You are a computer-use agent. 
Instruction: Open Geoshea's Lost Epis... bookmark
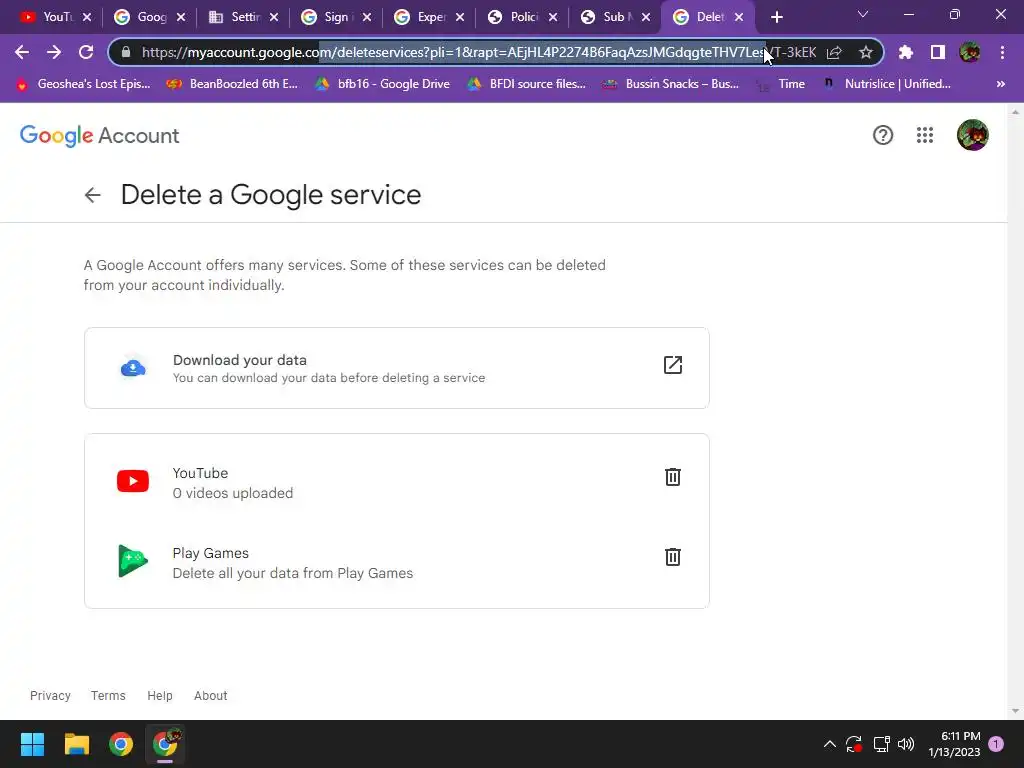pyautogui.click(x=83, y=84)
